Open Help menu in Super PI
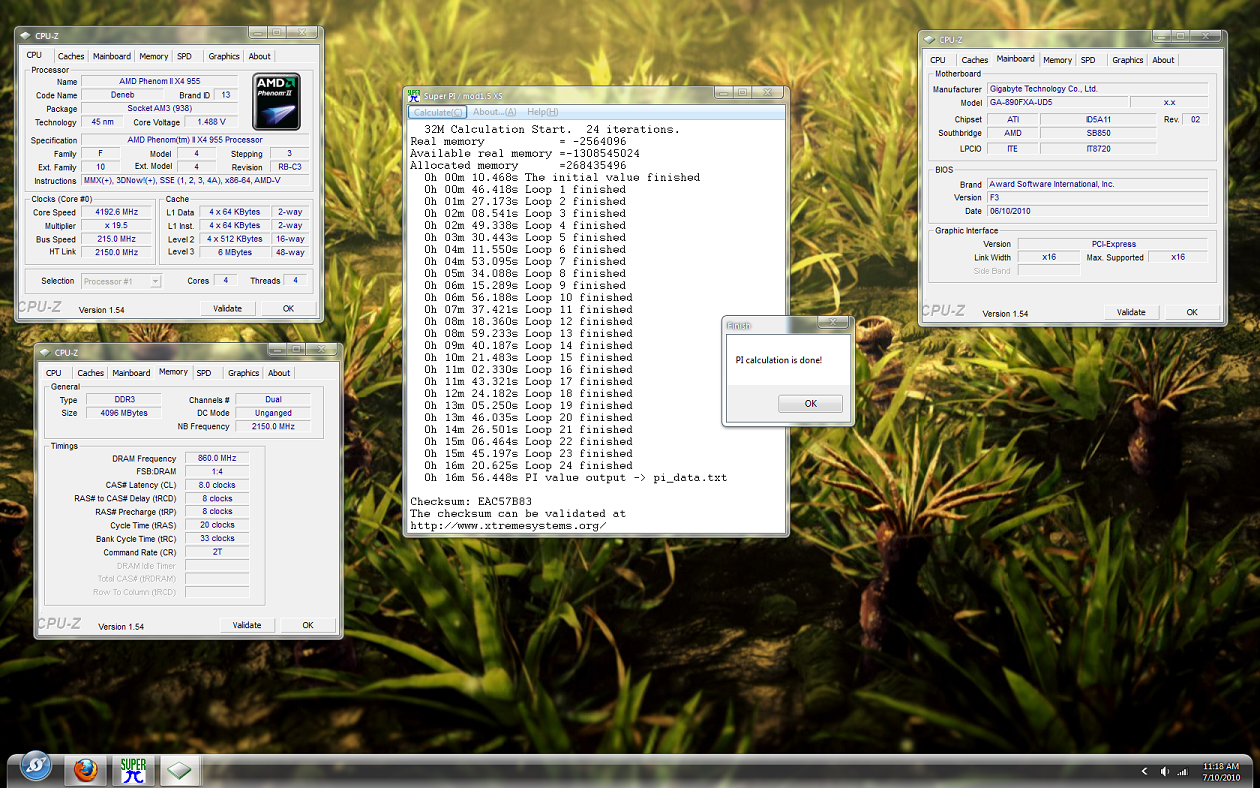This screenshot has width=1260, height=788. pos(542,112)
